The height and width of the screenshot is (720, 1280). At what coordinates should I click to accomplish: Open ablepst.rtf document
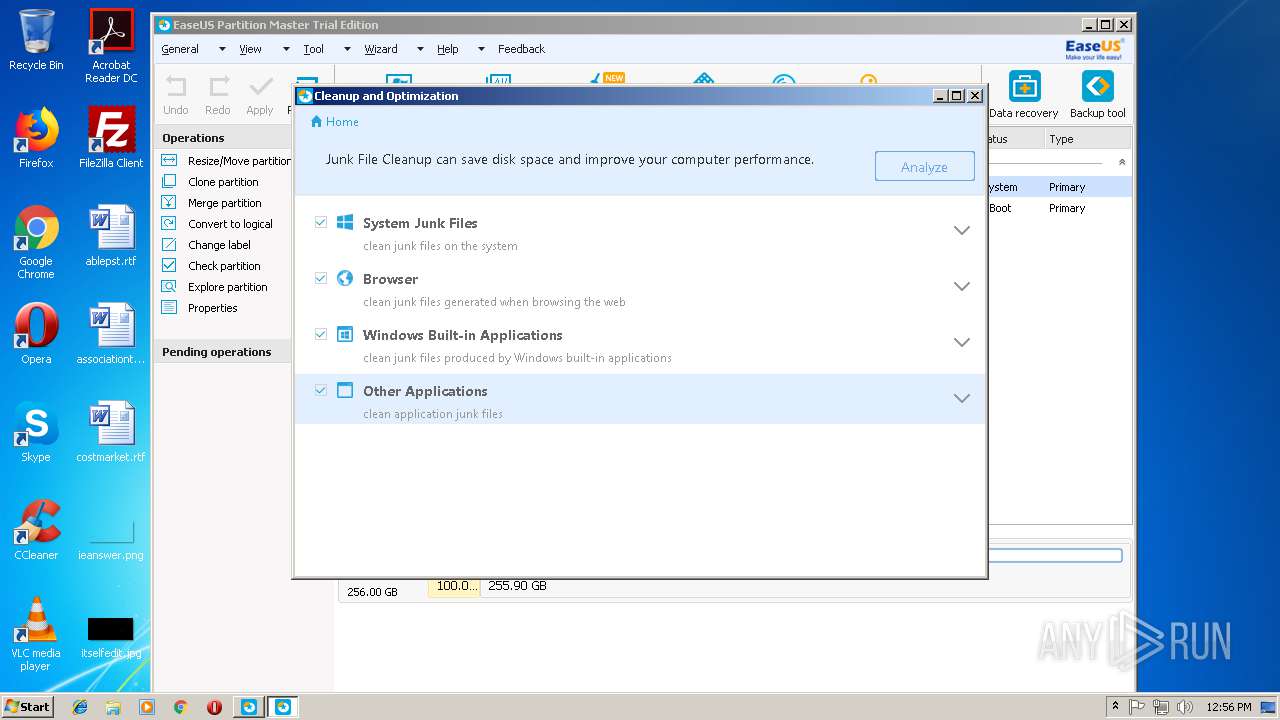tap(111, 236)
